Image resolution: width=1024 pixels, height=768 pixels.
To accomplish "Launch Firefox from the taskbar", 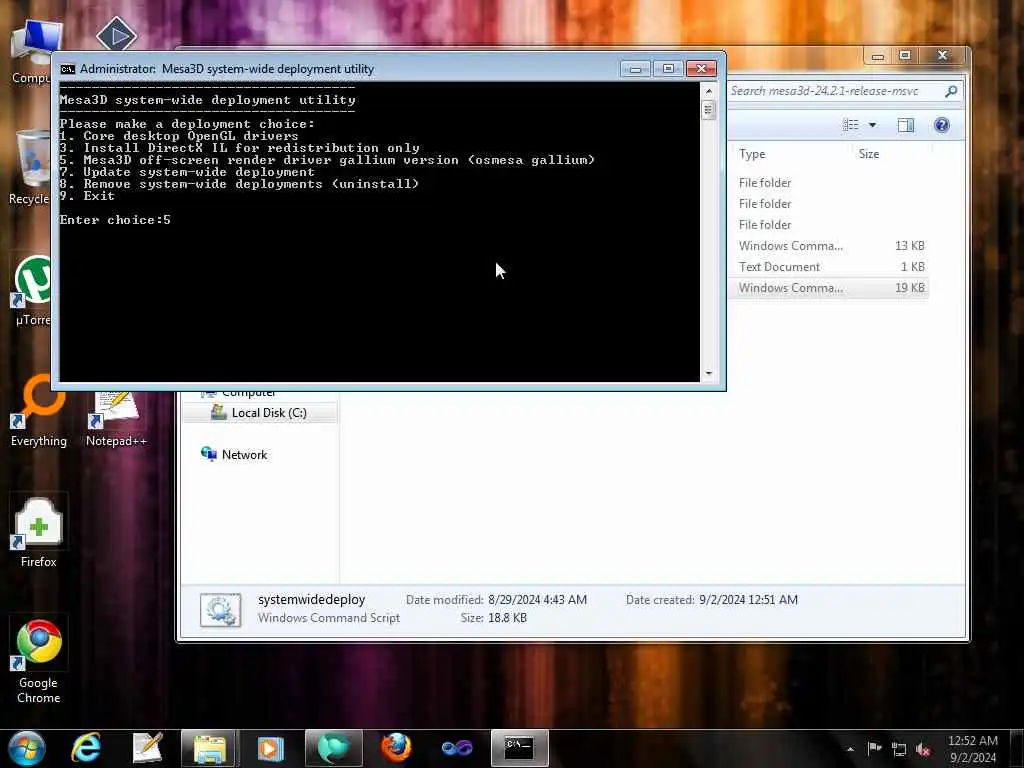I will click(x=396, y=748).
